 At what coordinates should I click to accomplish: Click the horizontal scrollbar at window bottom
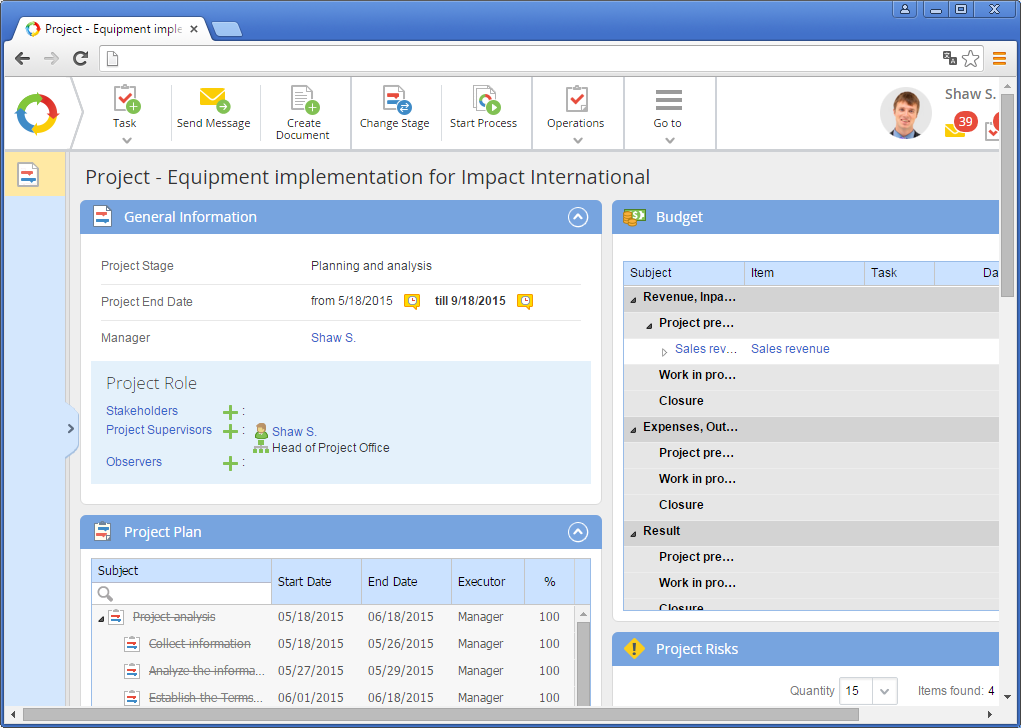(441, 715)
